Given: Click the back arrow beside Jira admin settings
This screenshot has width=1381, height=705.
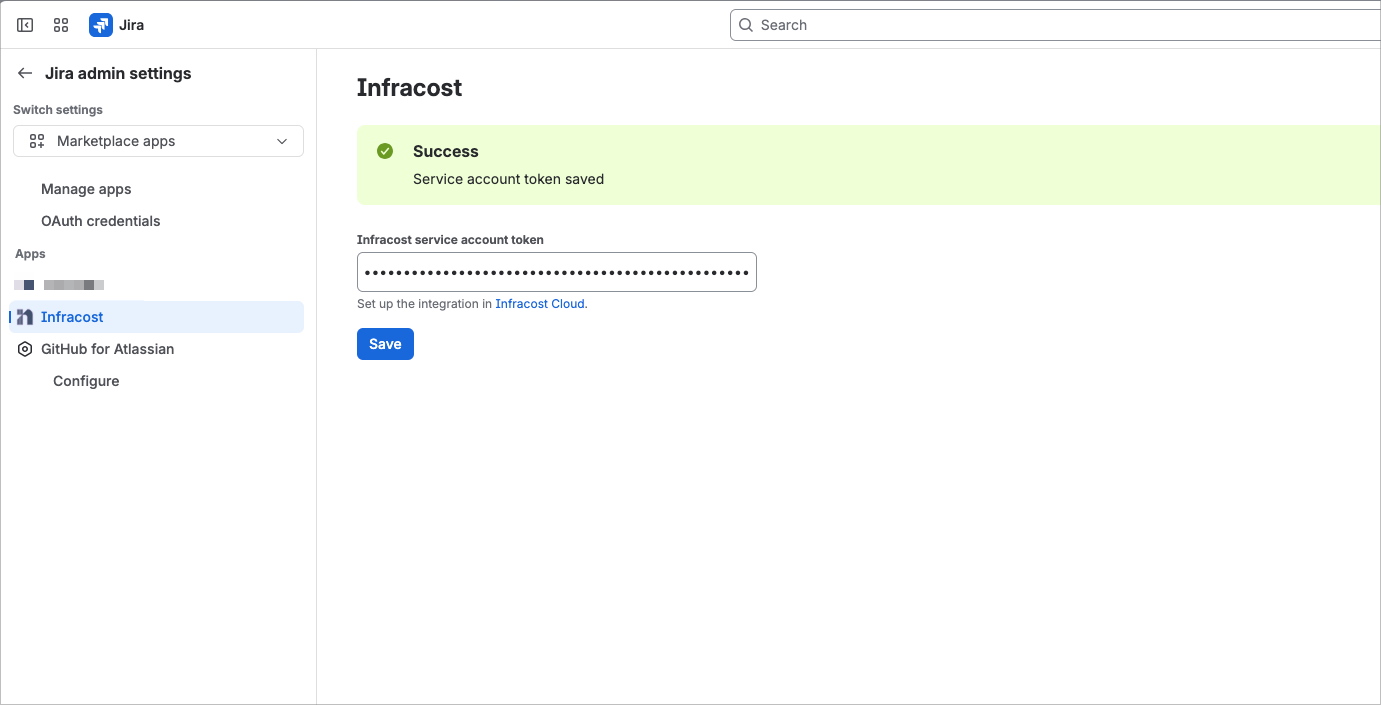Looking at the screenshot, I should 25,73.
